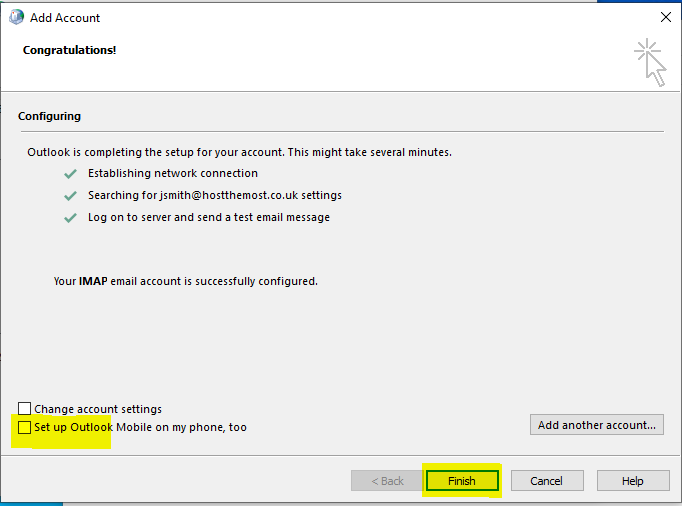This screenshot has width=682, height=506.
Task: Tick Set up Outlook Mobile on my phone
Action: [x=25, y=427]
